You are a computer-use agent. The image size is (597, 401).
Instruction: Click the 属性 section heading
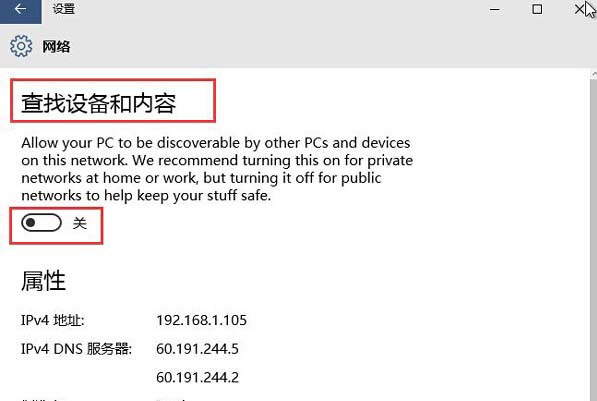[x=43, y=281]
